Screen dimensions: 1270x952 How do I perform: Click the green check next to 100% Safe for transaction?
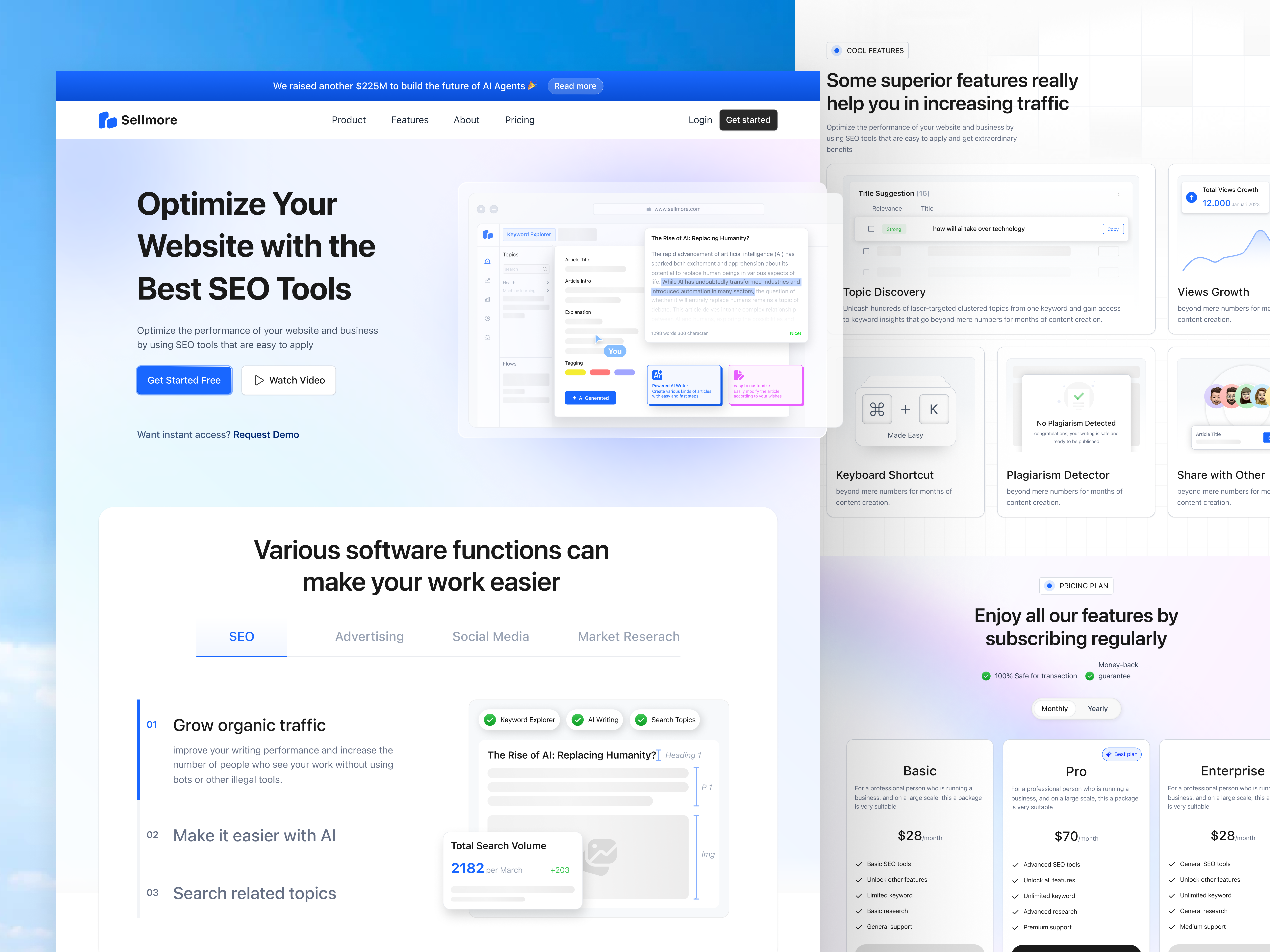(x=986, y=676)
